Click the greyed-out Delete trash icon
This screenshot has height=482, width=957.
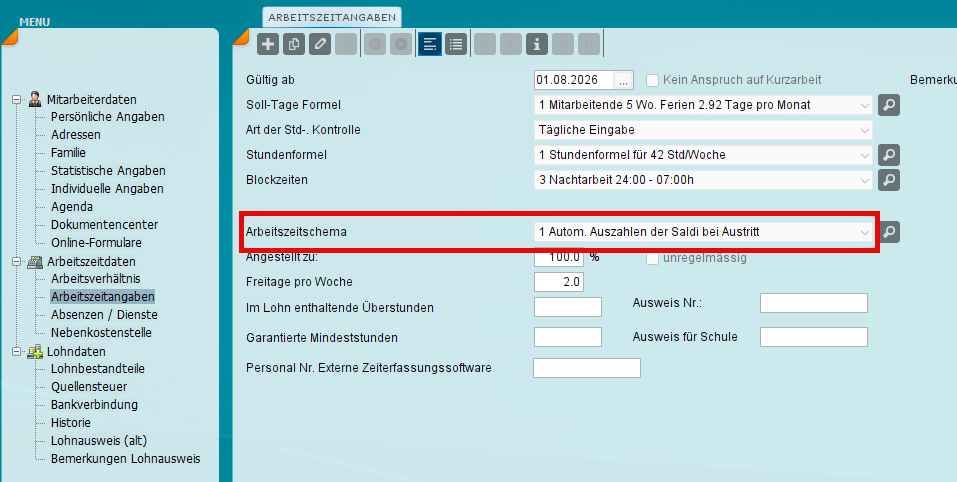[x=345, y=45]
